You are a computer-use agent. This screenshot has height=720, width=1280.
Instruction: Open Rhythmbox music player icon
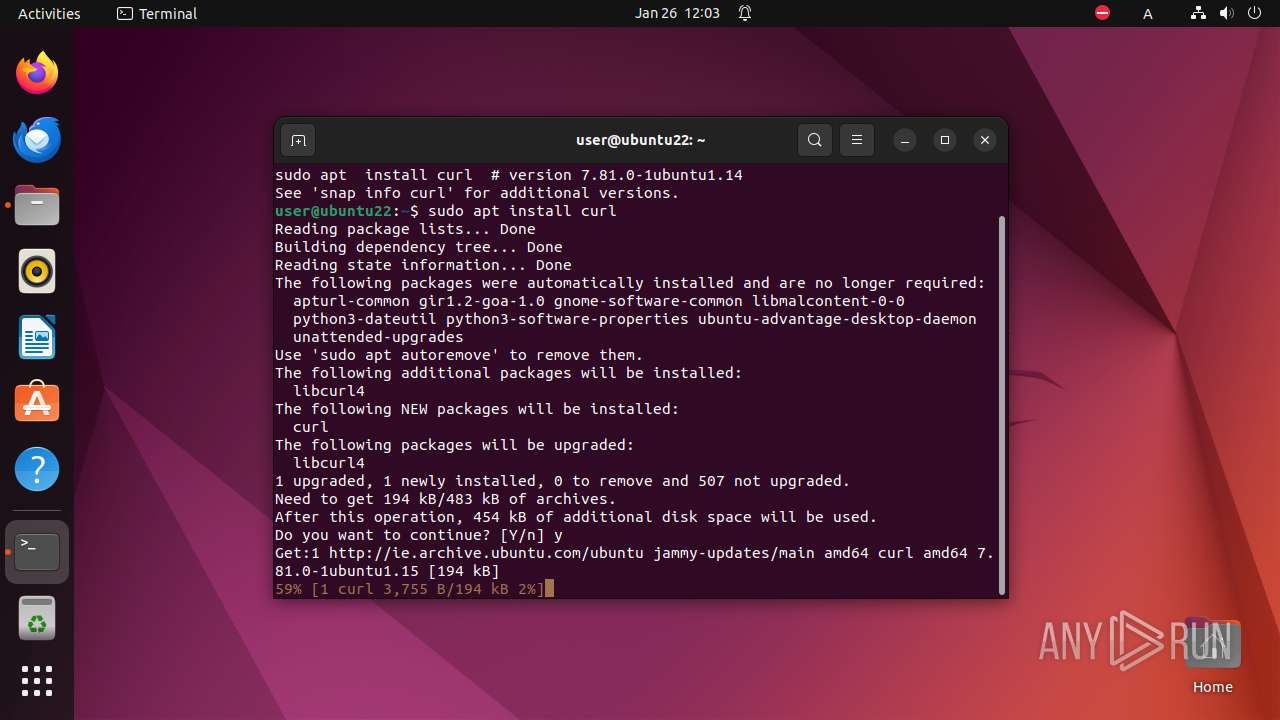[37, 271]
